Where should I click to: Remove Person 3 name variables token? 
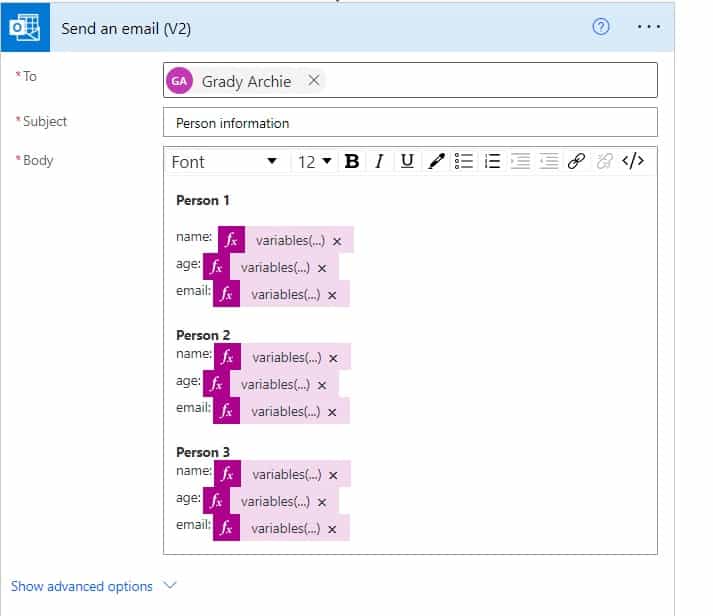tap(333, 476)
